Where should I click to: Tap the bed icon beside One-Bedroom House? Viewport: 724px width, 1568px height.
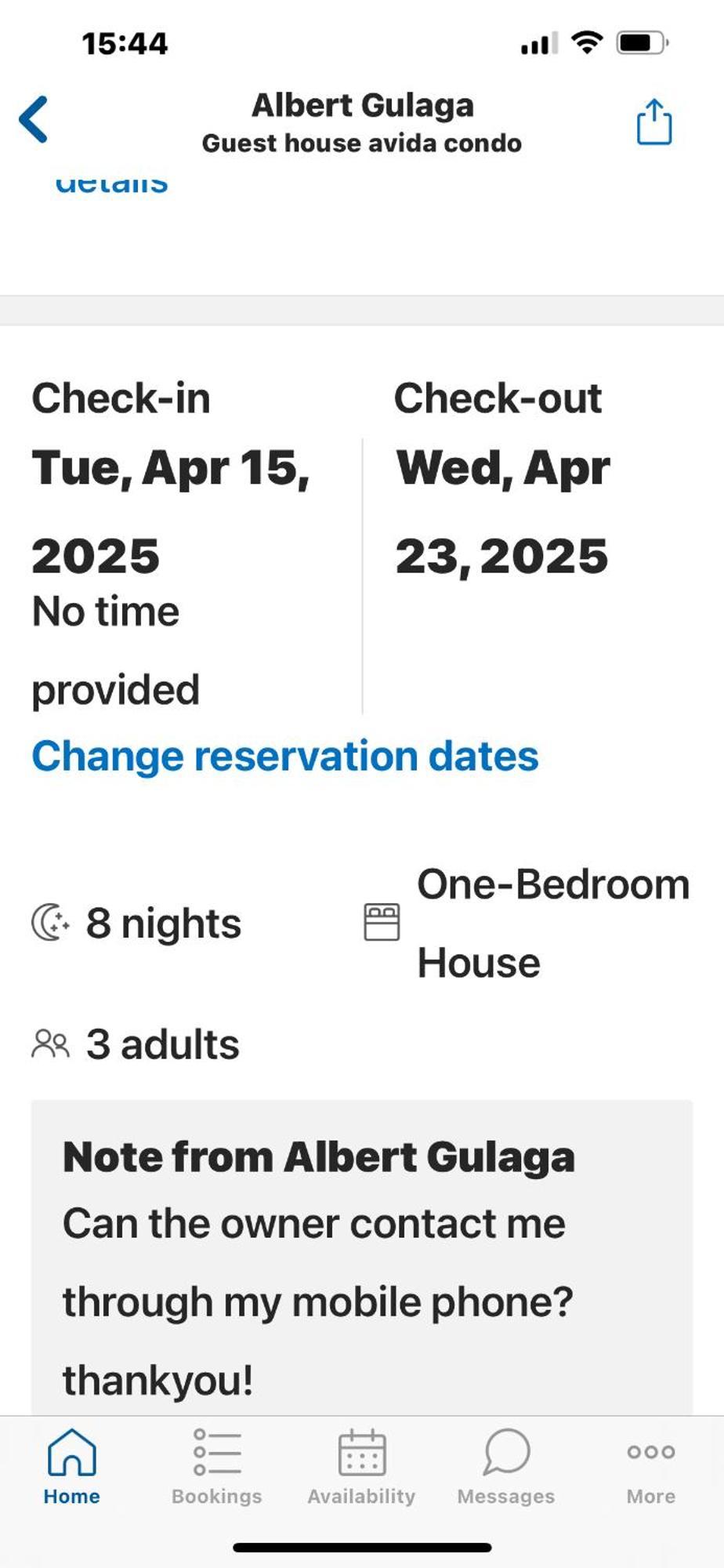[x=382, y=922]
